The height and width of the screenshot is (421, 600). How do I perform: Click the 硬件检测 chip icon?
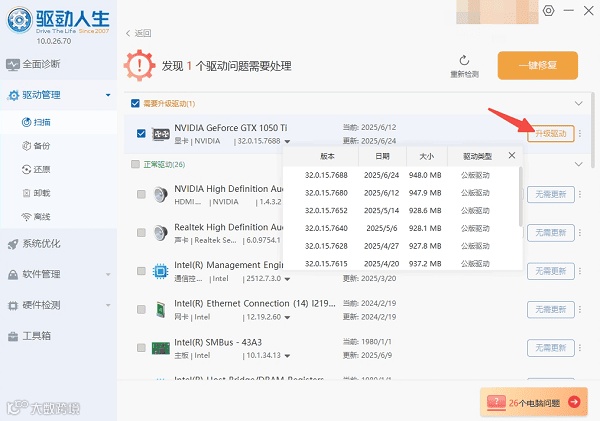(13, 305)
